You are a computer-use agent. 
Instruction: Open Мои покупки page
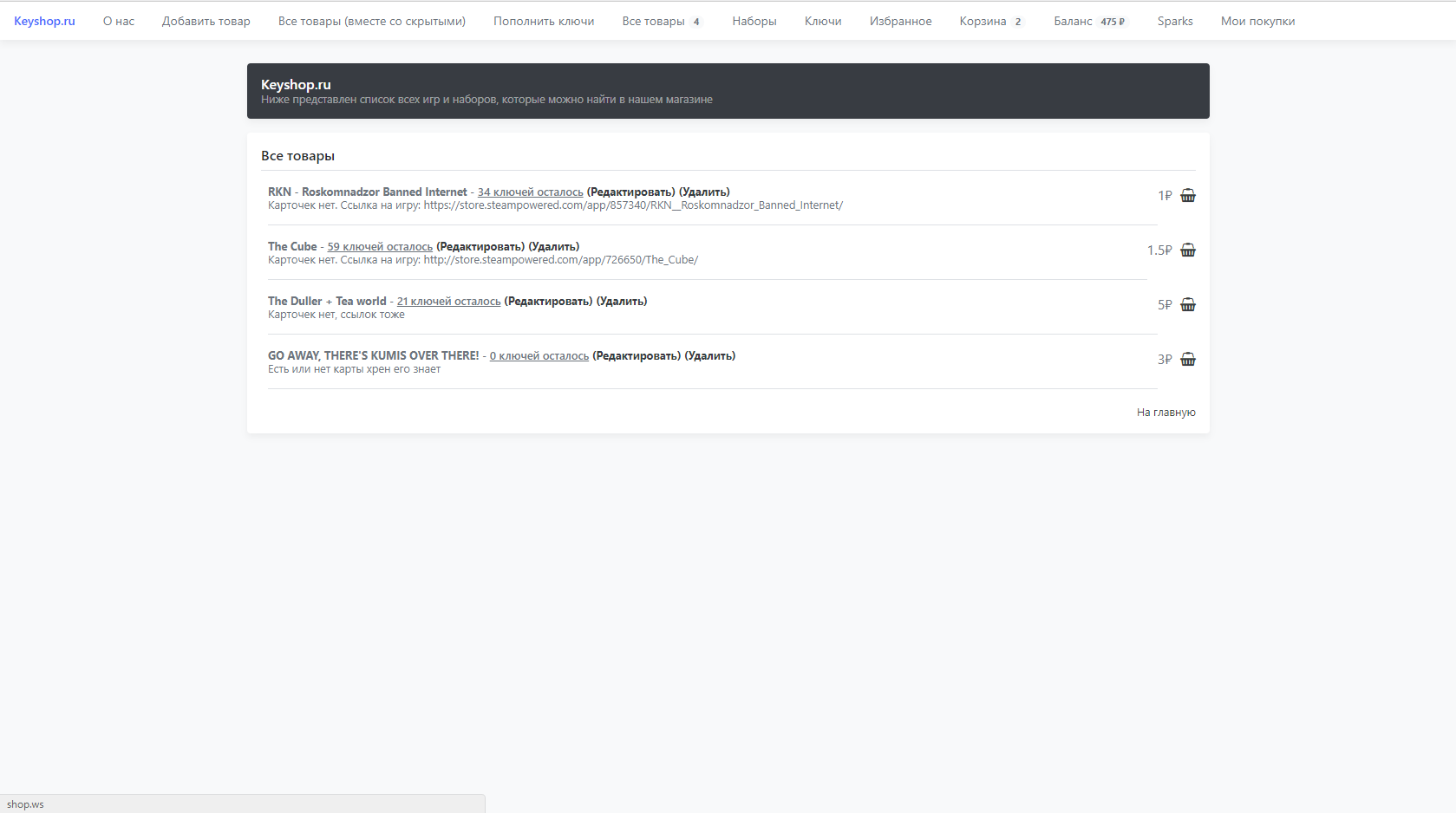[1257, 21]
